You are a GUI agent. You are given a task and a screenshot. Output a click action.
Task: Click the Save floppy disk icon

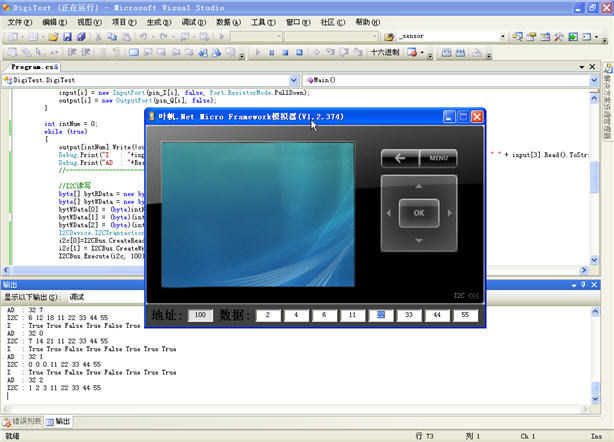pos(67,37)
